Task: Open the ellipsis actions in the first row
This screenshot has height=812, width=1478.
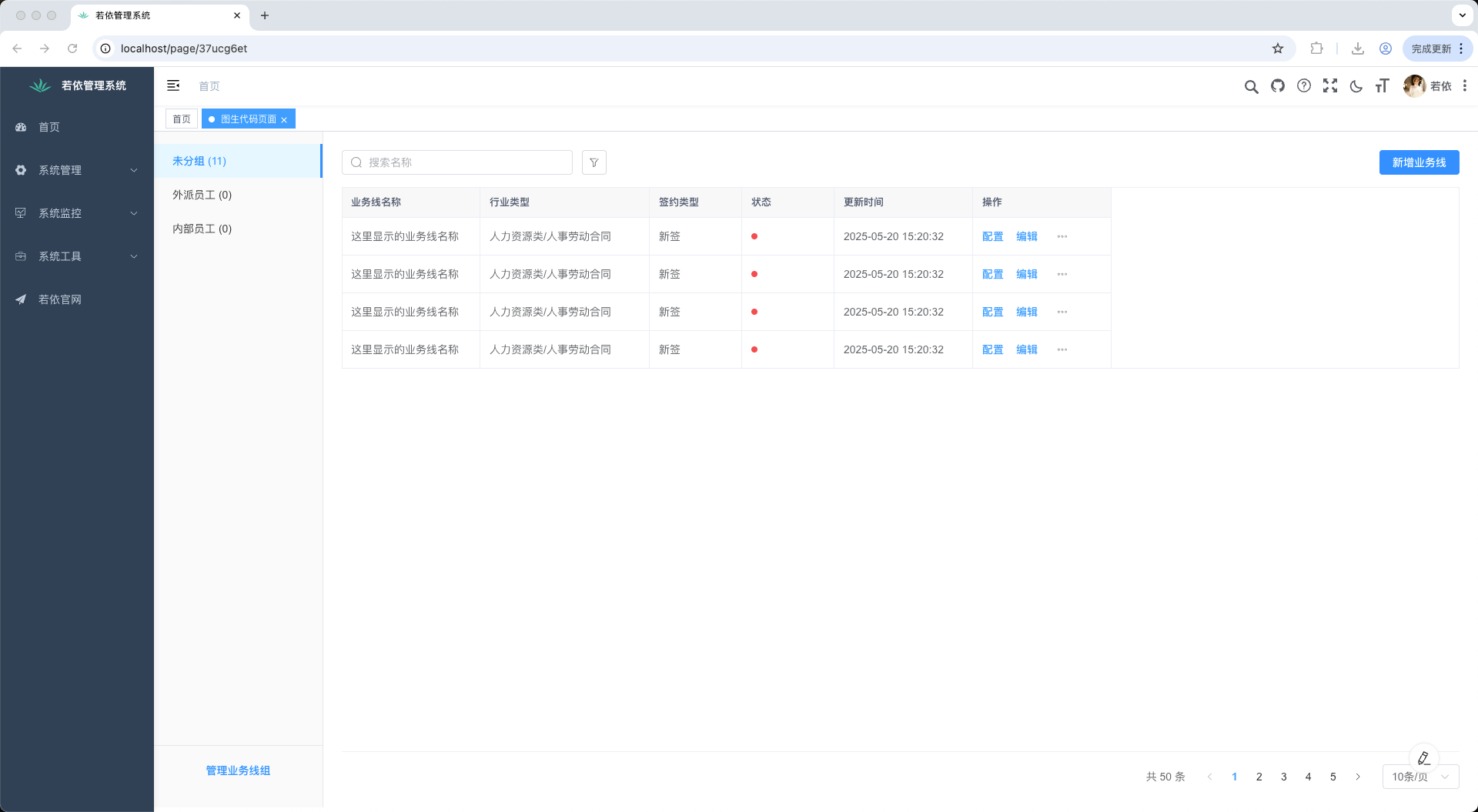Action: click(1062, 236)
